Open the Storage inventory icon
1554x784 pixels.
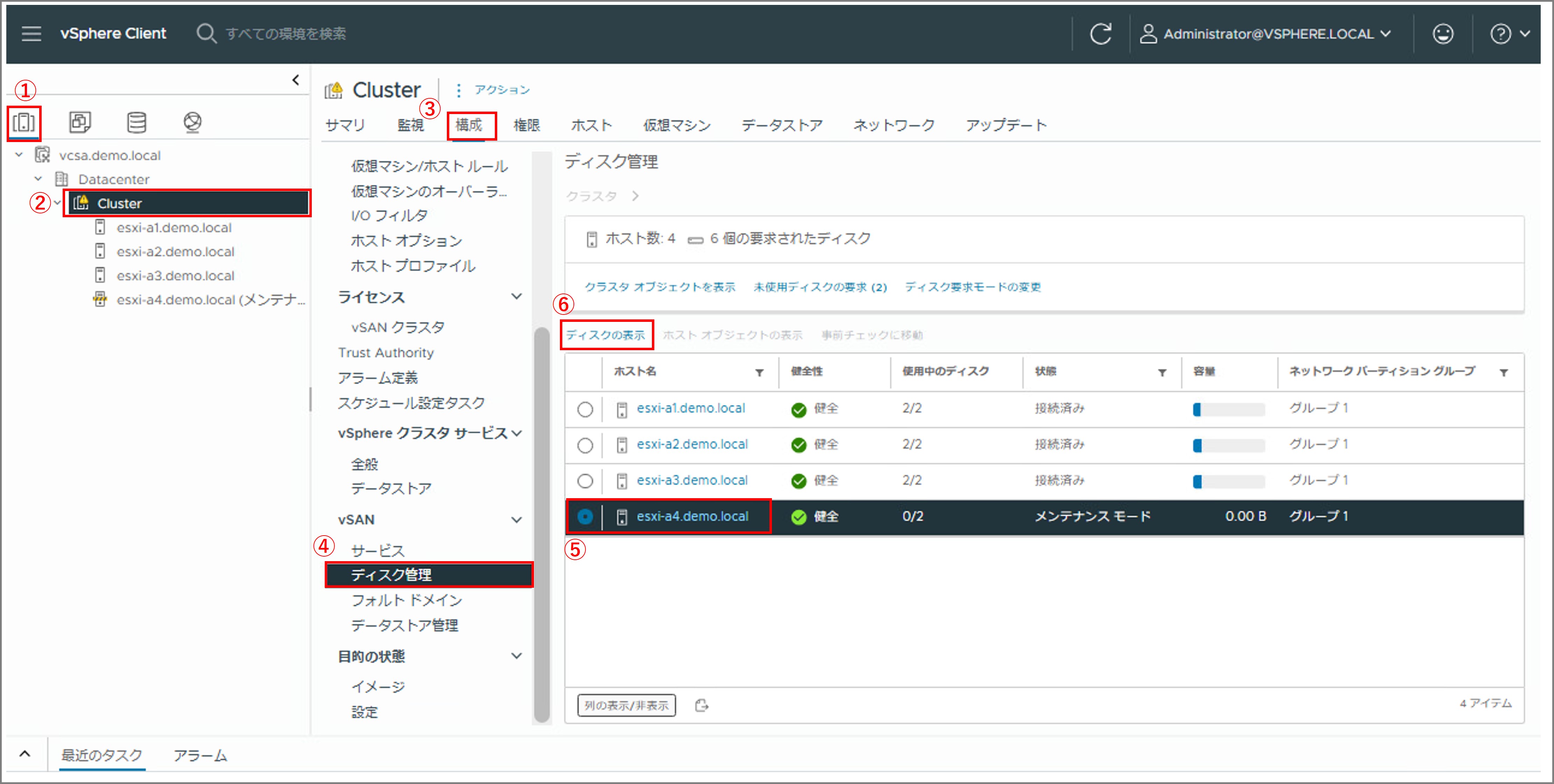(136, 122)
